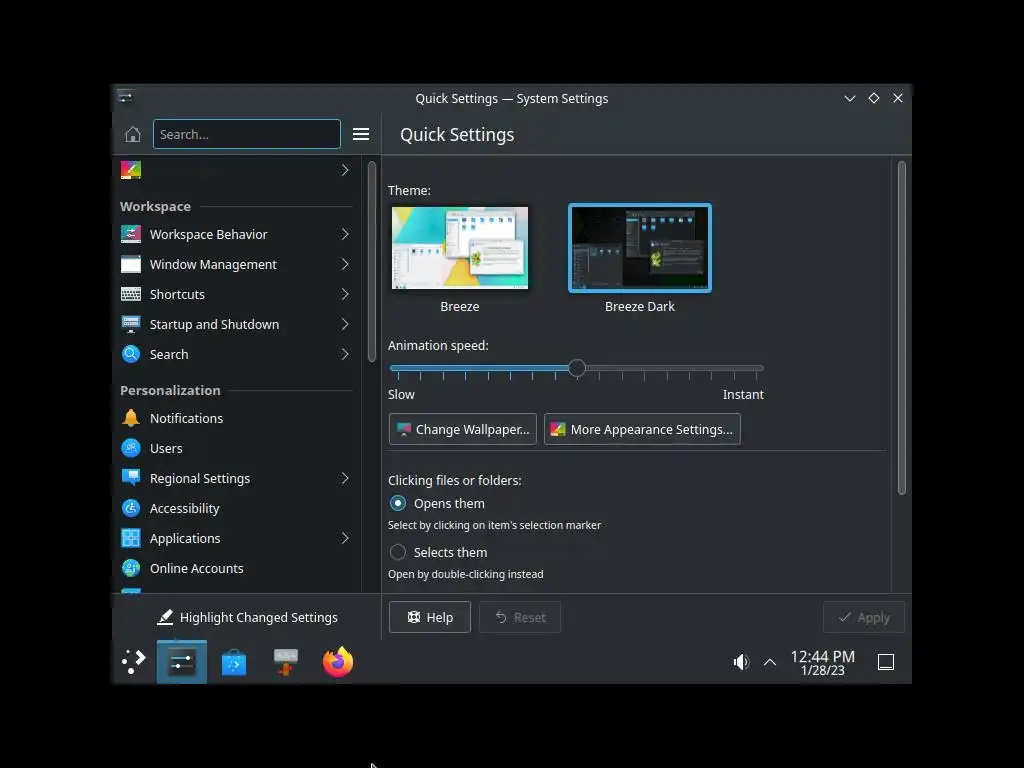Click the Apply button
1024x768 pixels.
pyautogui.click(x=863, y=617)
